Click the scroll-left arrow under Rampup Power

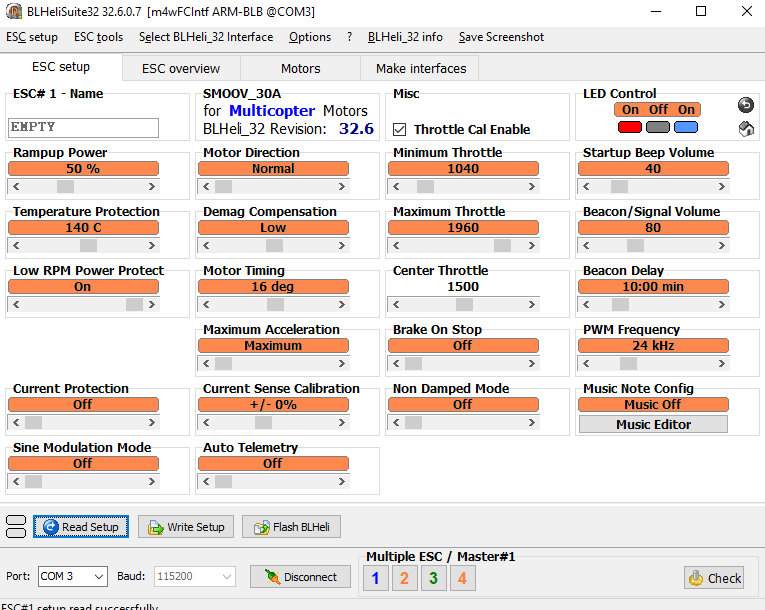[x=16, y=186]
